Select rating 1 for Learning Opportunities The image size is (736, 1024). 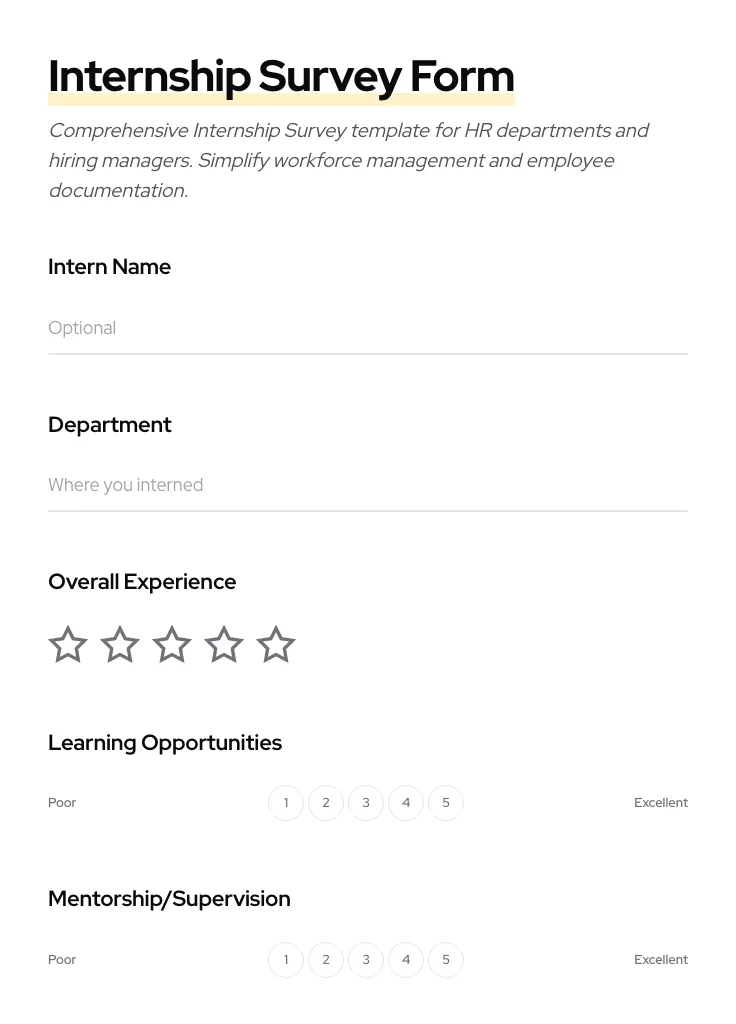[x=286, y=802]
